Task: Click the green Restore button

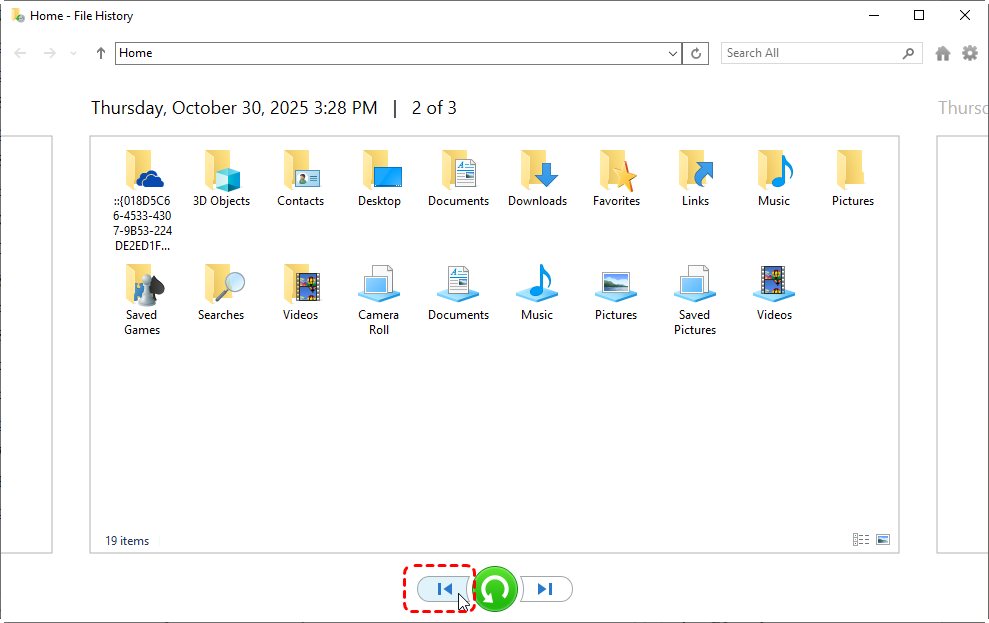Action: (495, 589)
